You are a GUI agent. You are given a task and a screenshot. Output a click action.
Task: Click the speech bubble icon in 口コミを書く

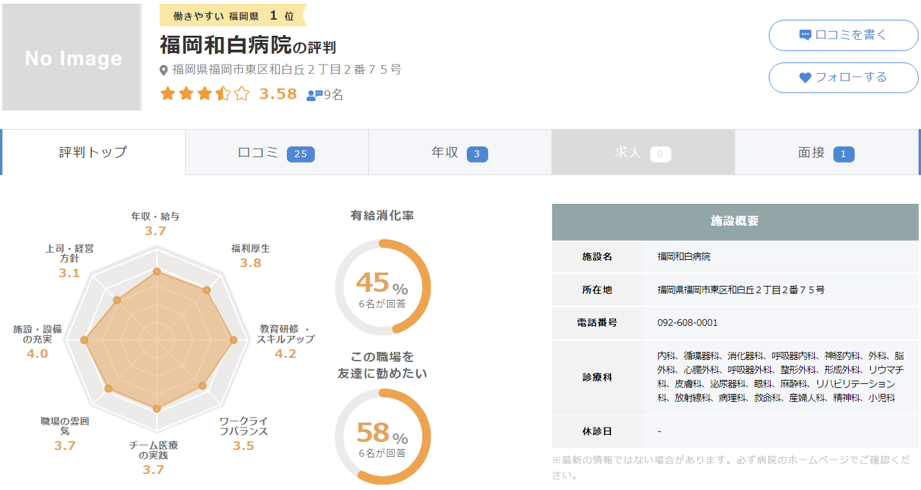coord(805,35)
